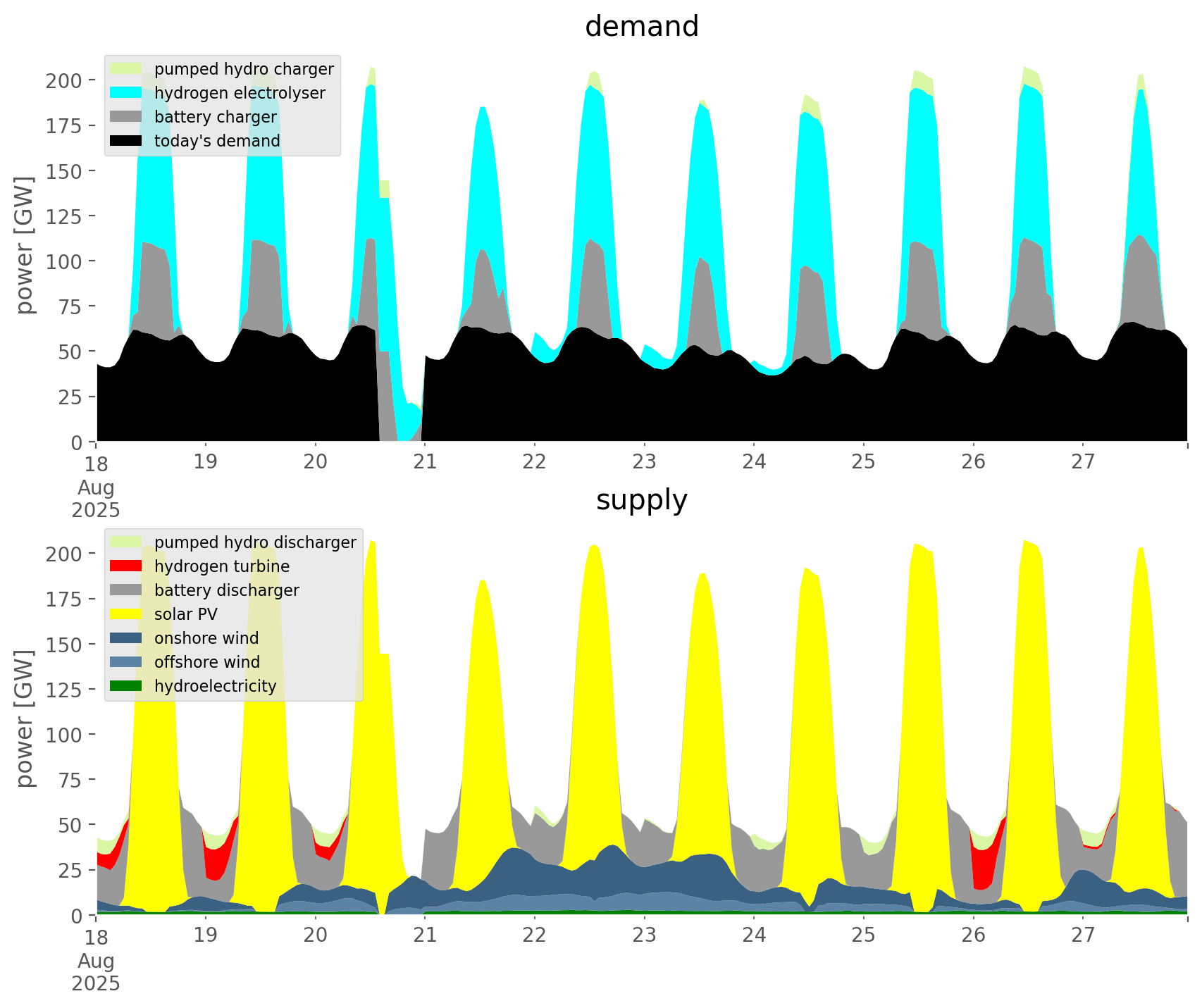Select the offshore wind legend label
The height and width of the screenshot is (1008, 1202).
206,662
